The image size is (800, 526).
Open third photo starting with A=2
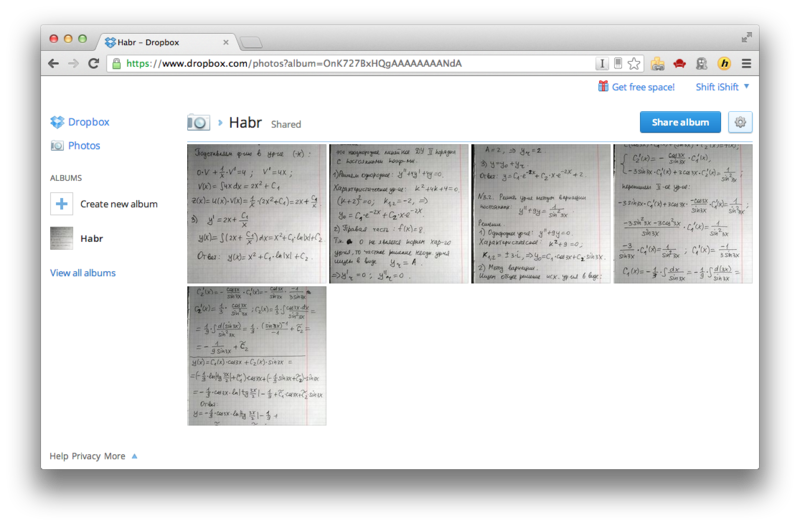coord(541,213)
